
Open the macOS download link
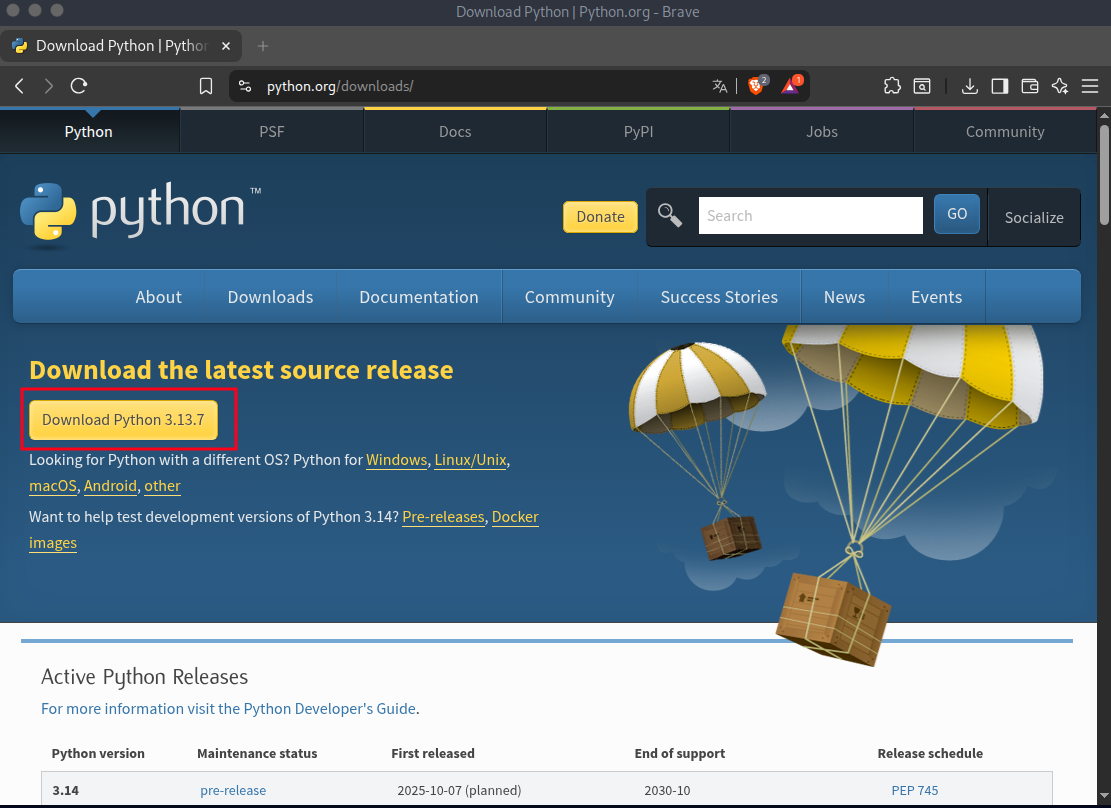tap(53, 486)
